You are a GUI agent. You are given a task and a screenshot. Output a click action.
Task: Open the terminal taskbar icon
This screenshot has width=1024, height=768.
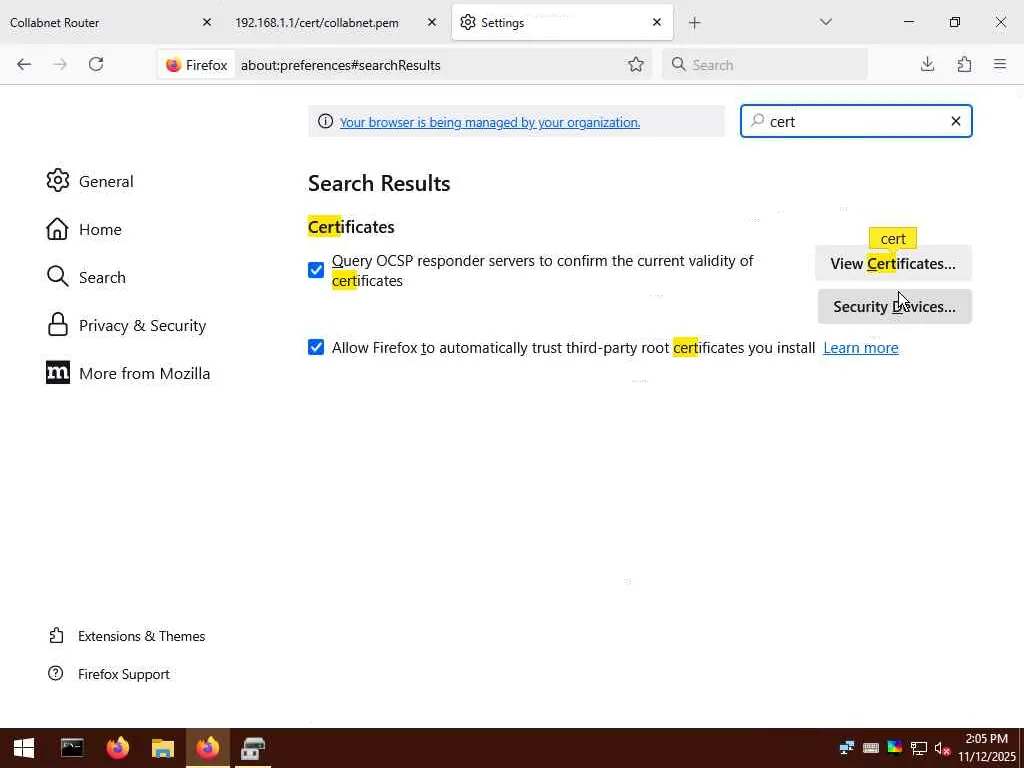point(72,748)
